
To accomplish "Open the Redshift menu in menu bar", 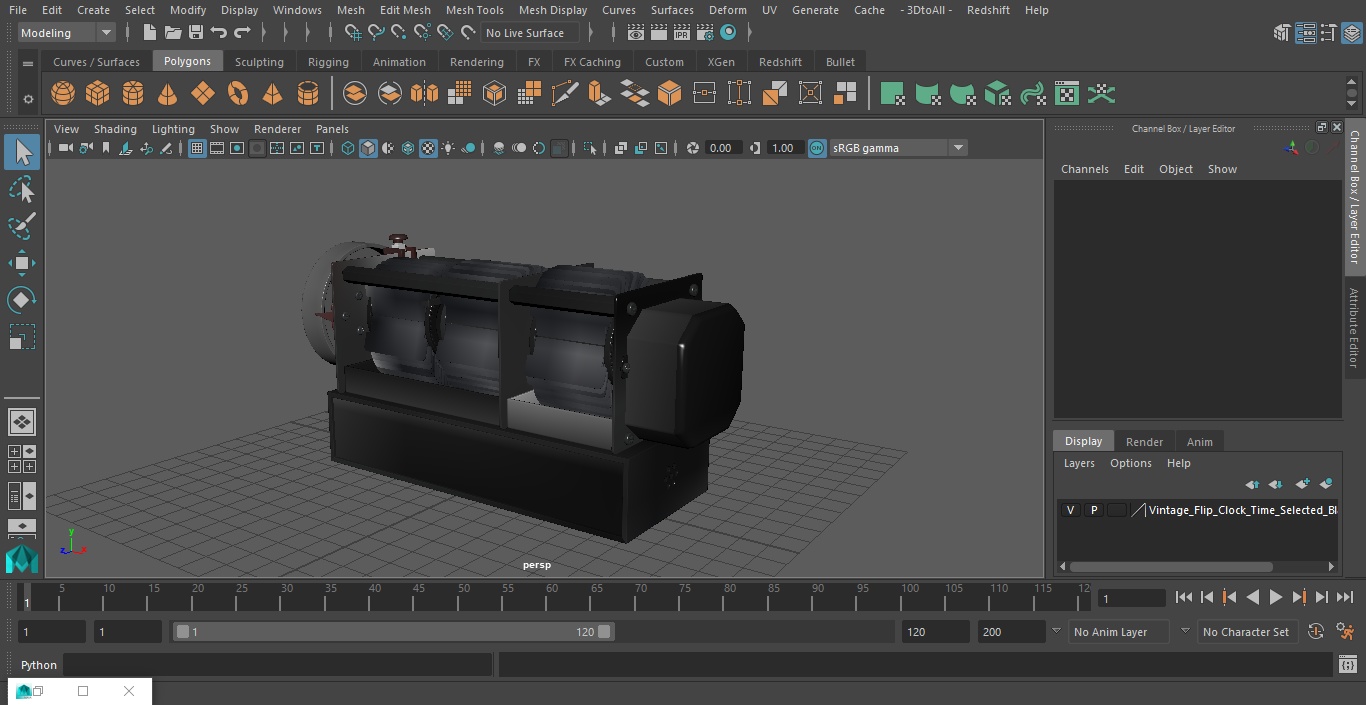I will tap(988, 10).
